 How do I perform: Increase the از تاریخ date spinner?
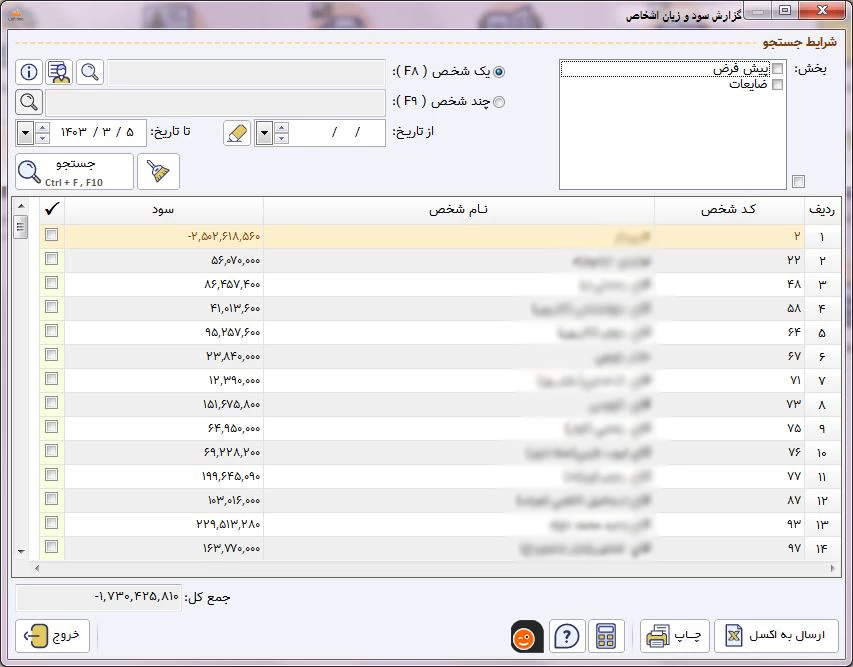tap(281, 128)
